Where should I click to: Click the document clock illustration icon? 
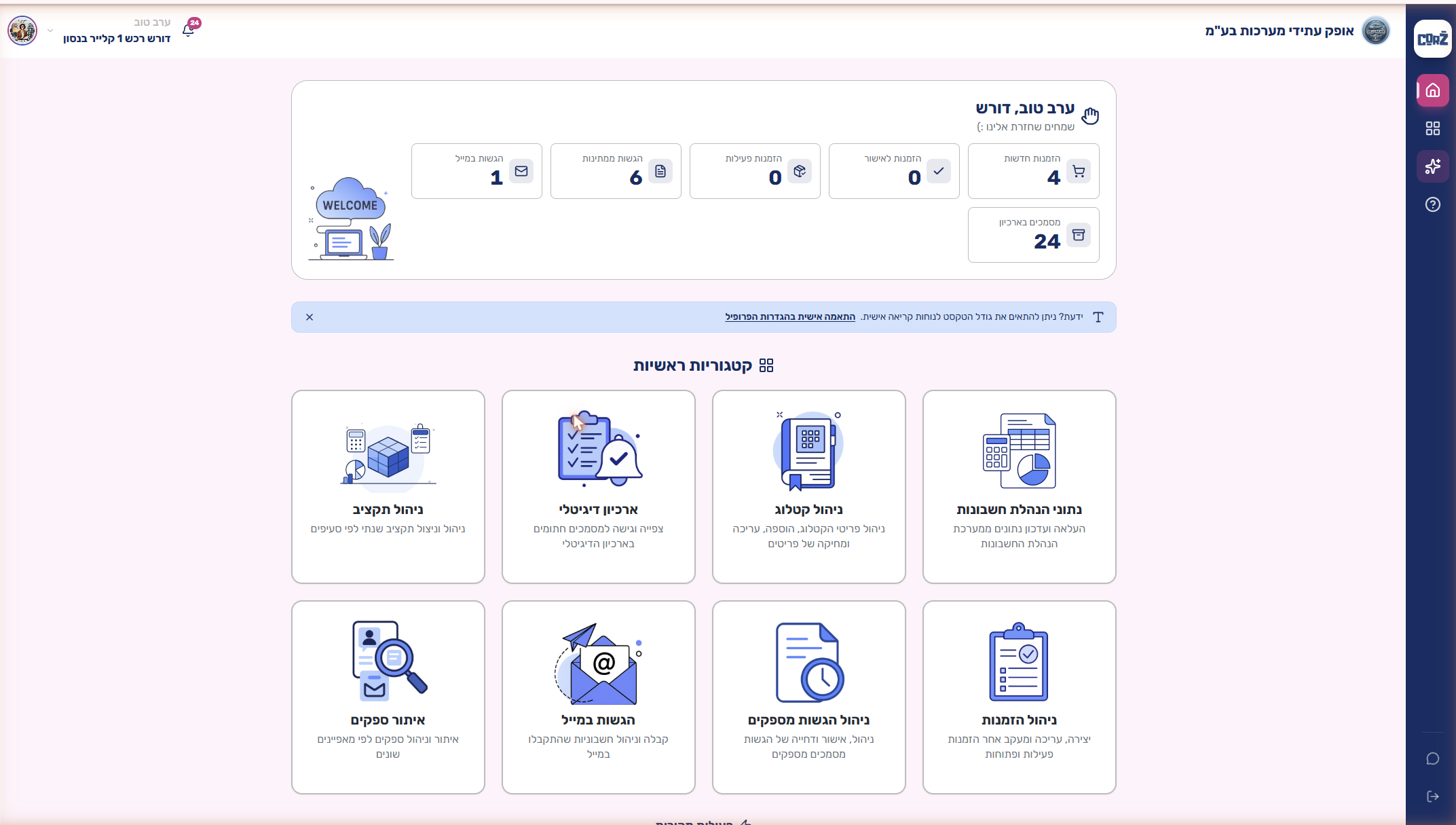point(809,662)
